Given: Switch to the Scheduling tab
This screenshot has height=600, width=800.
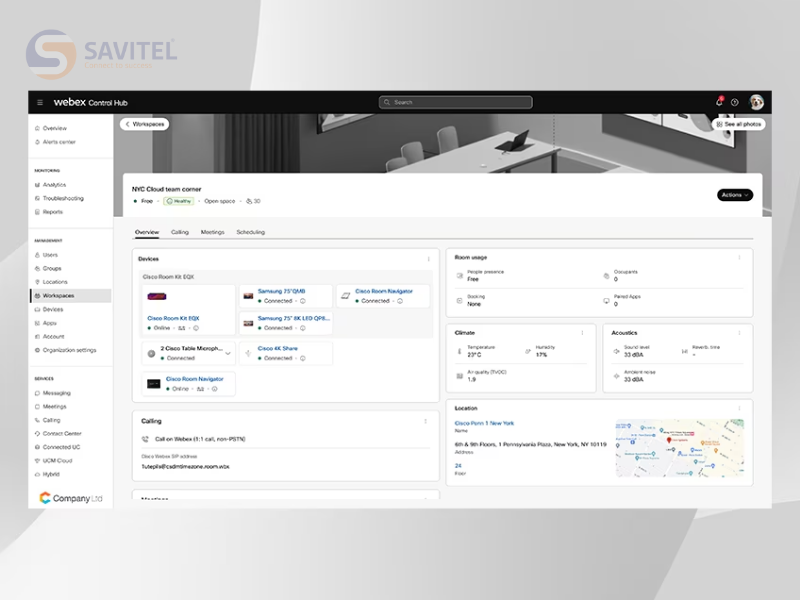Looking at the screenshot, I should coord(251,232).
